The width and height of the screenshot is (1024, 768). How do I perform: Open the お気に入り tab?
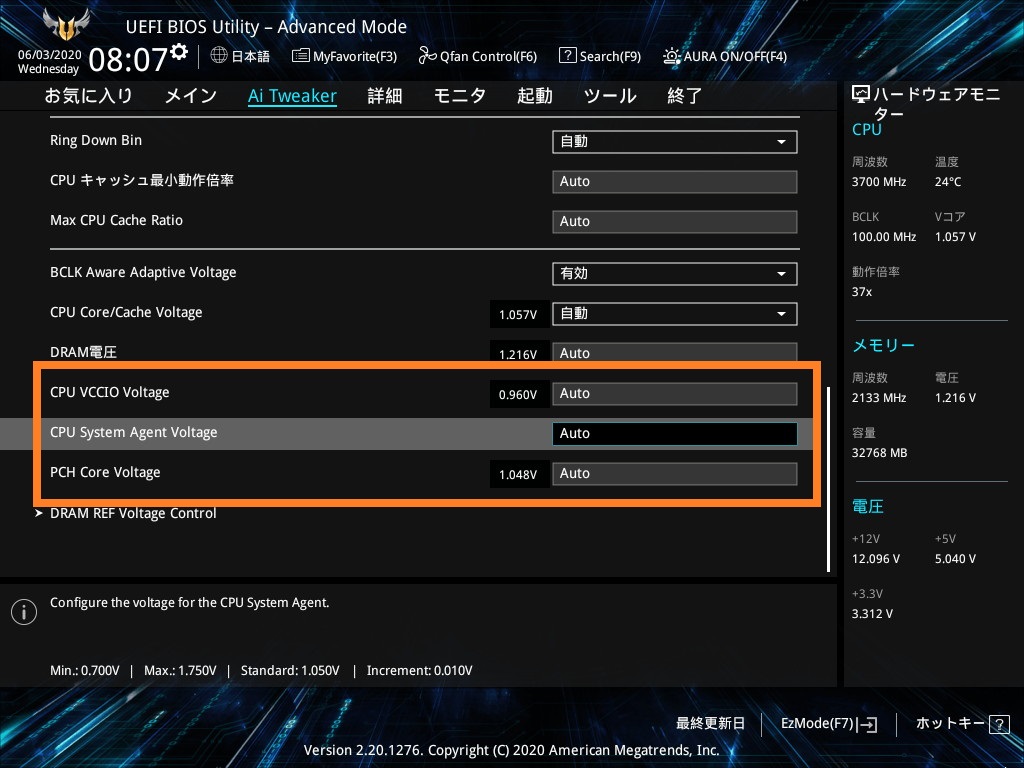click(88, 96)
